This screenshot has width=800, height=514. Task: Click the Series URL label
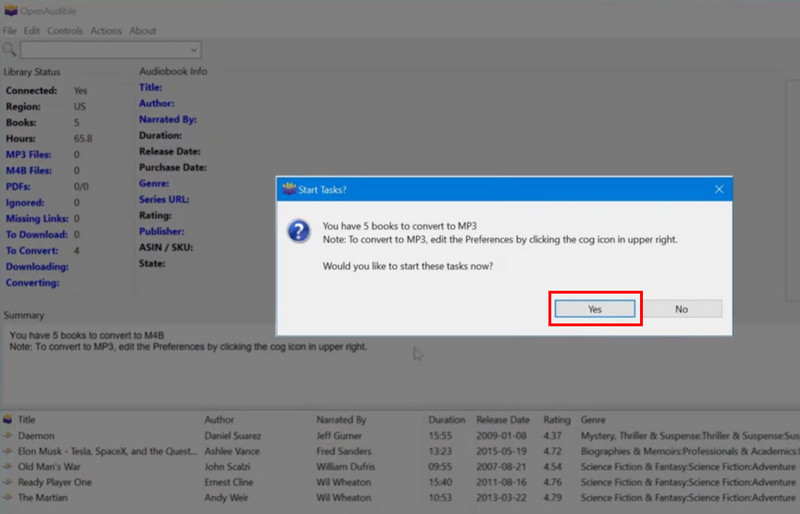click(164, 199)
